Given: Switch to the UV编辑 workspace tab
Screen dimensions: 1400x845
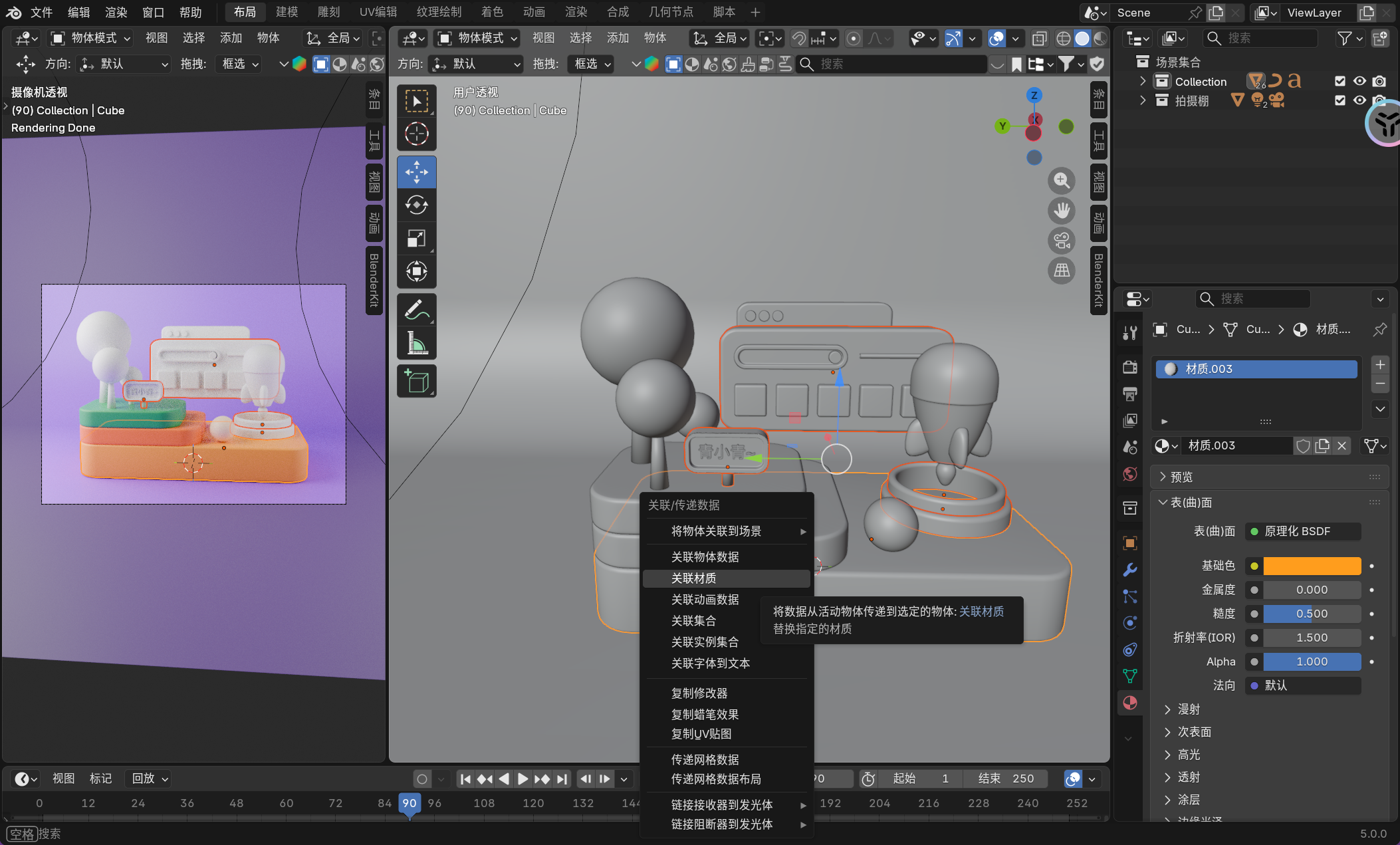Looking at the screenshot, I should pyautogui.click(x=378, y=12).
